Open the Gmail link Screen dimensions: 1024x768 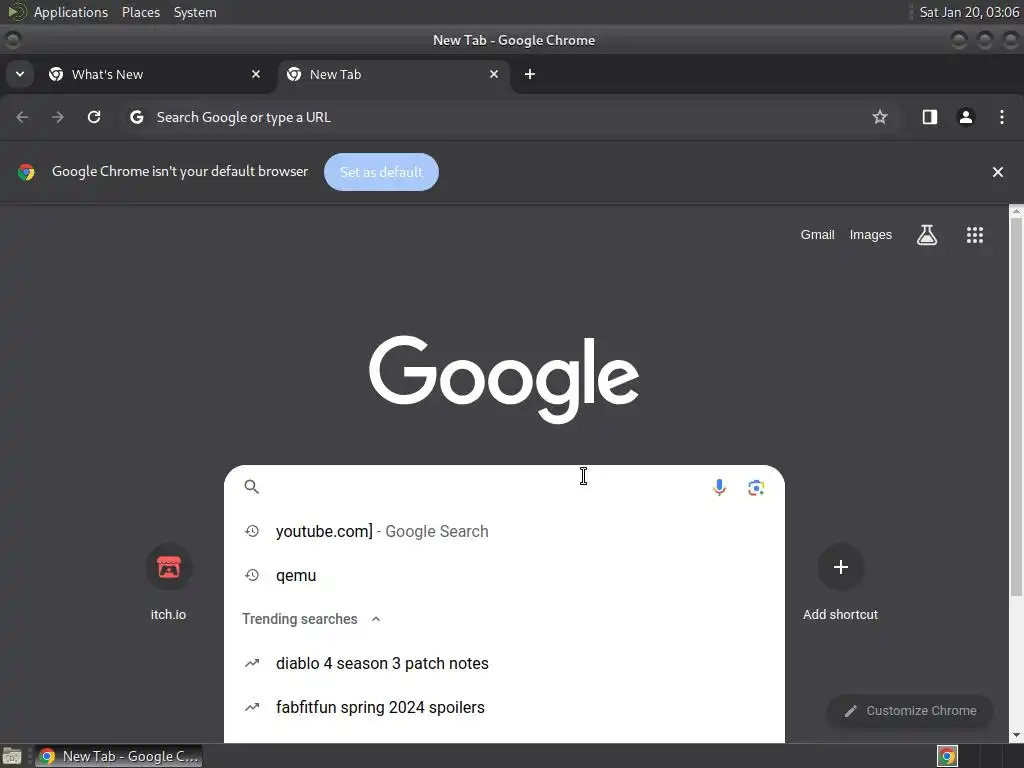(817, 234)
